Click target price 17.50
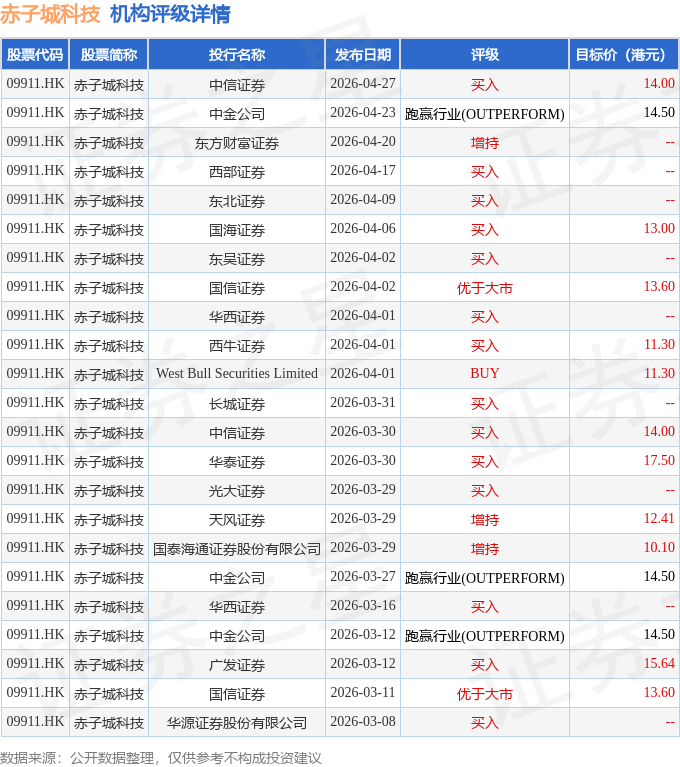This screenshot has height=767, width=680. click(659, 460)
